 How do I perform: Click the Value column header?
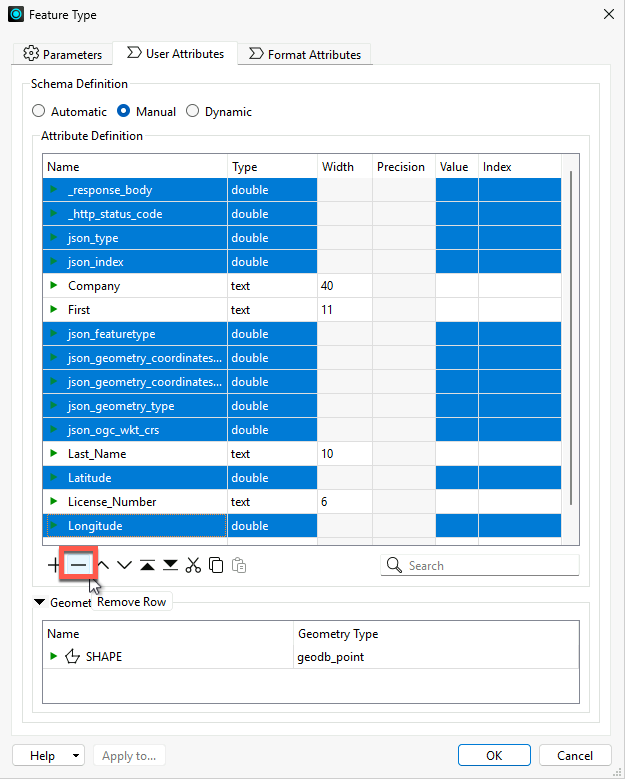click(457, 166)
